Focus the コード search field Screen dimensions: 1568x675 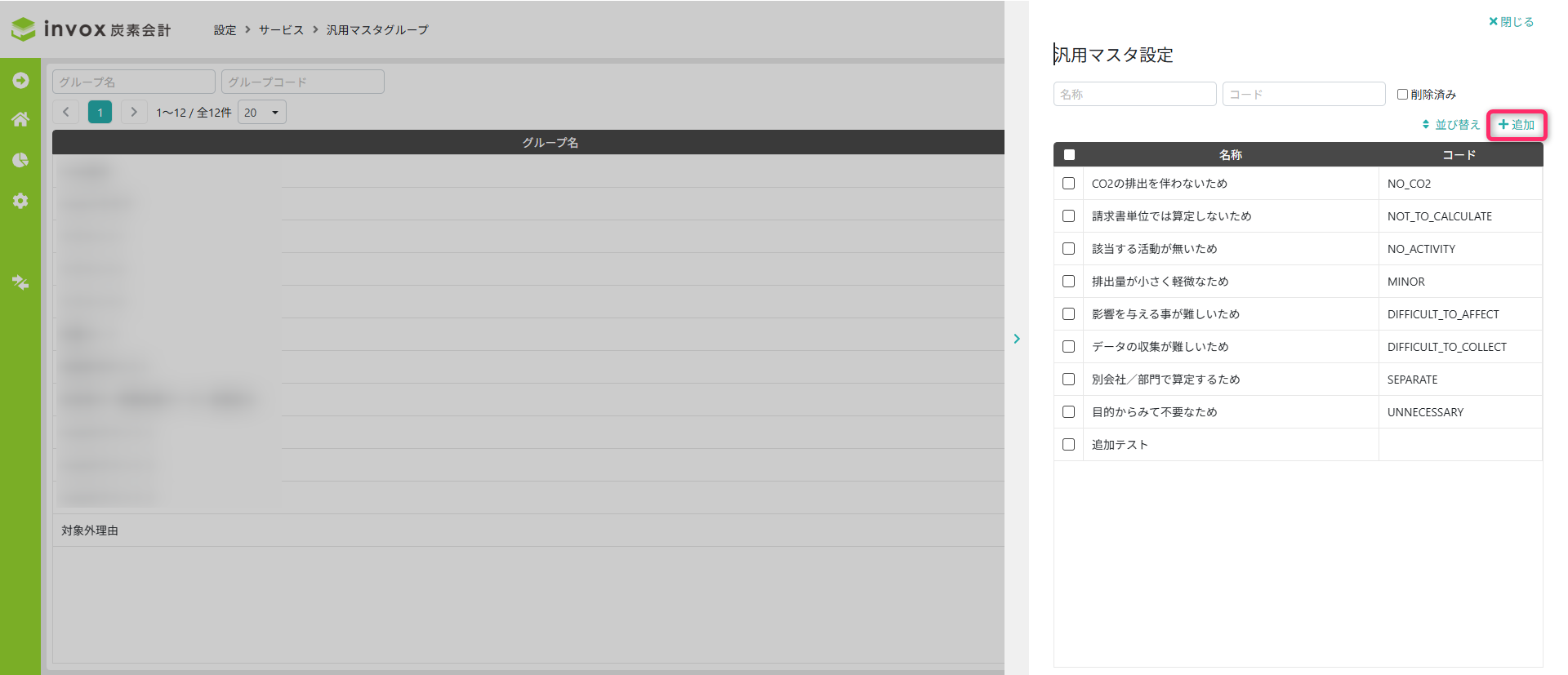[1303, 94]
